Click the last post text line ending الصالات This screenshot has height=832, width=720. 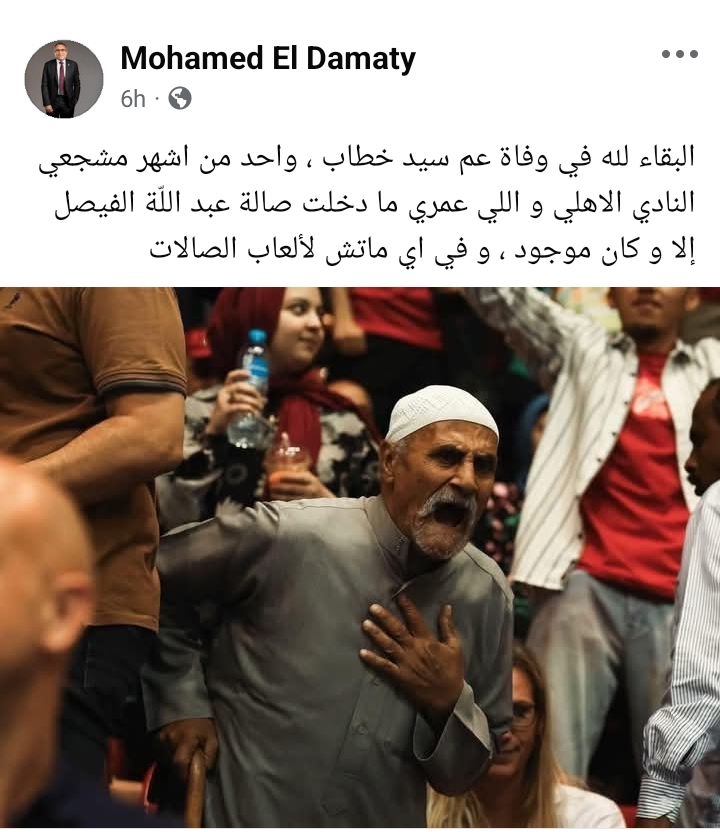pyautogui.click(x=422, y=250)
